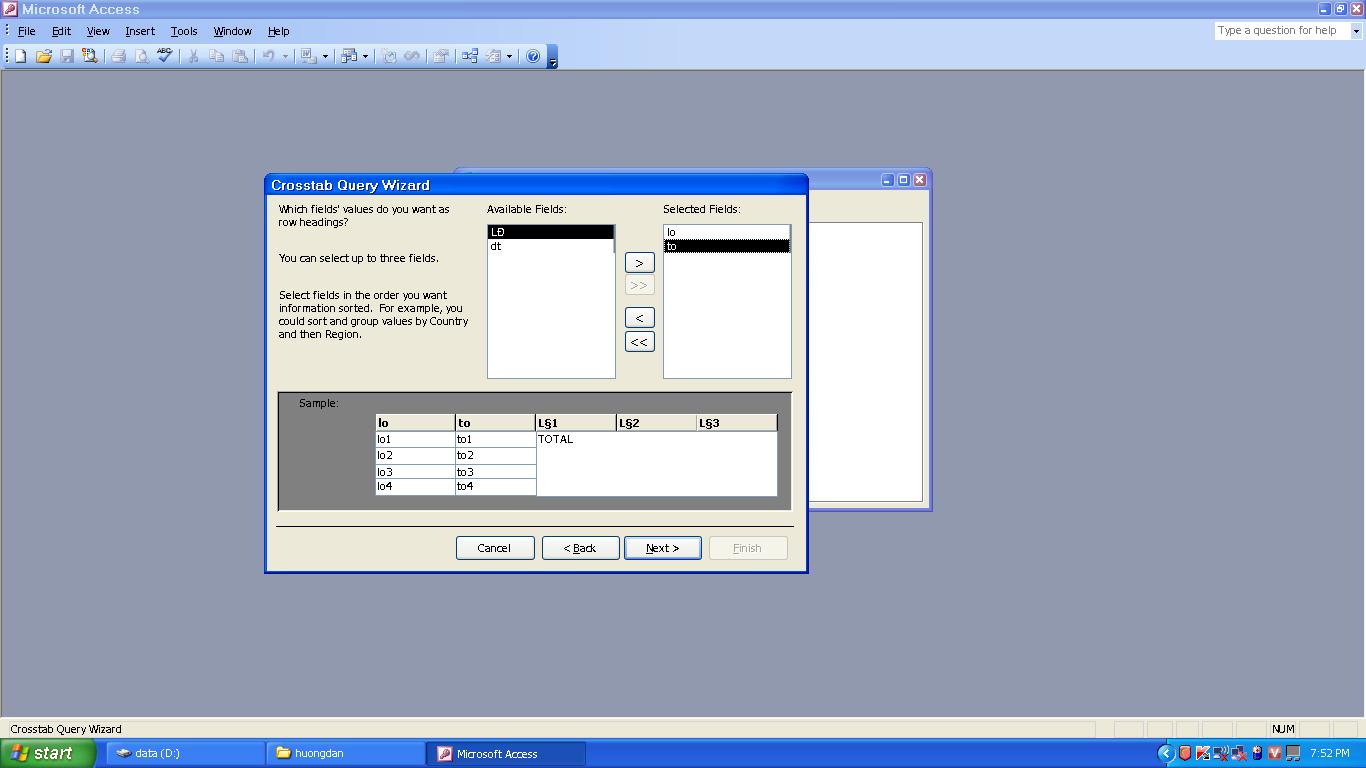The width and height of the screenshot is (1366, 768).
Task: Click the to4 cell in sample
Action: pyautogui.click(x=495, y=487)
